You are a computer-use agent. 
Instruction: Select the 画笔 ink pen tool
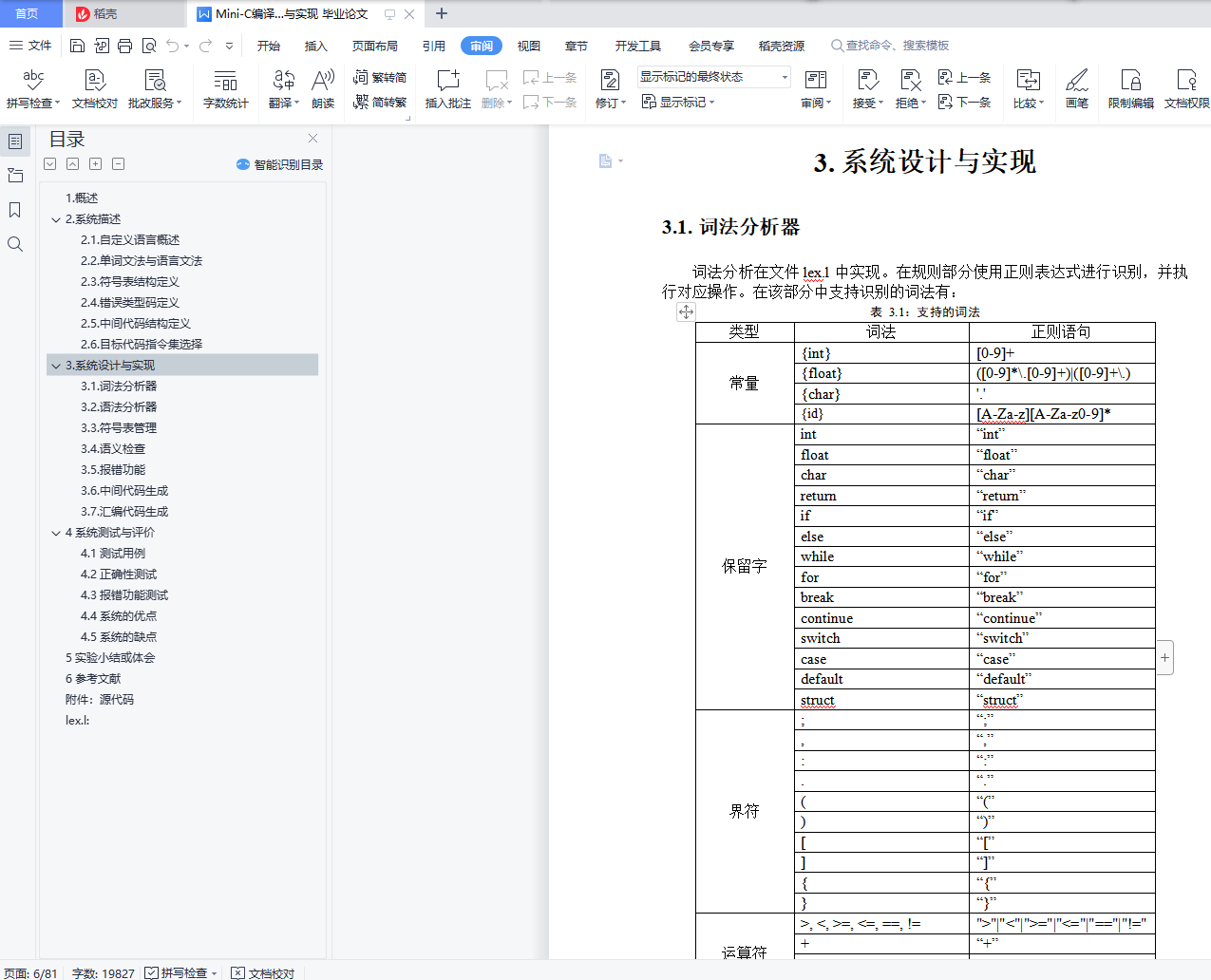pos(1076,88)
